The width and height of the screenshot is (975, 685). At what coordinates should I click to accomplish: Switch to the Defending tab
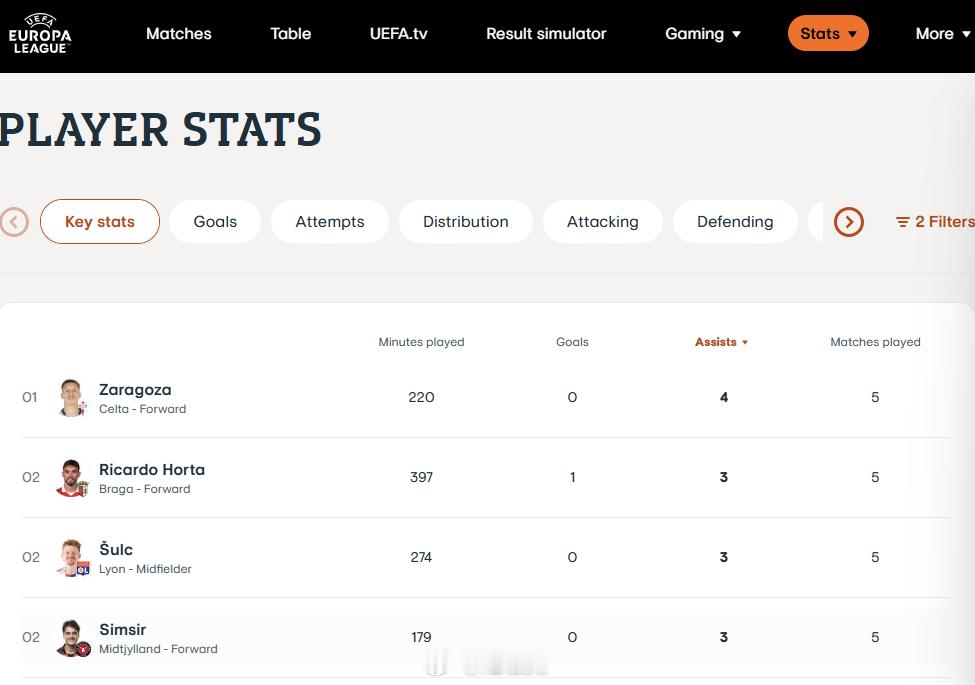tap(735, 221)
